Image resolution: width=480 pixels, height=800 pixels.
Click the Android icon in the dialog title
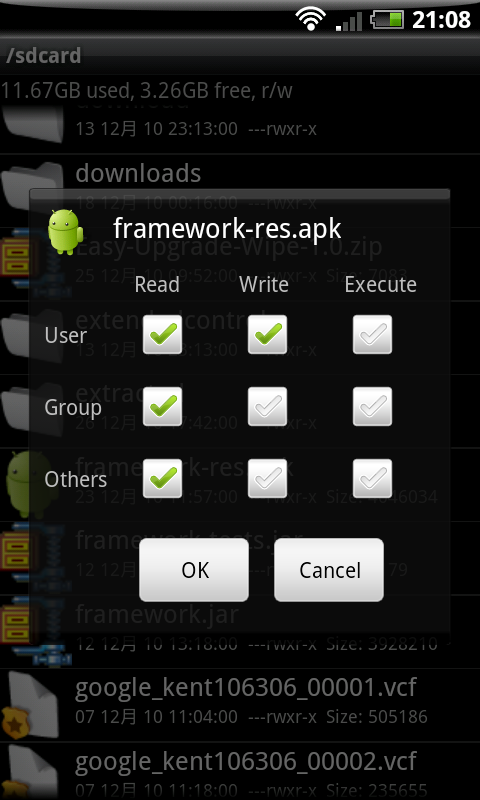(x=65, y=232)
